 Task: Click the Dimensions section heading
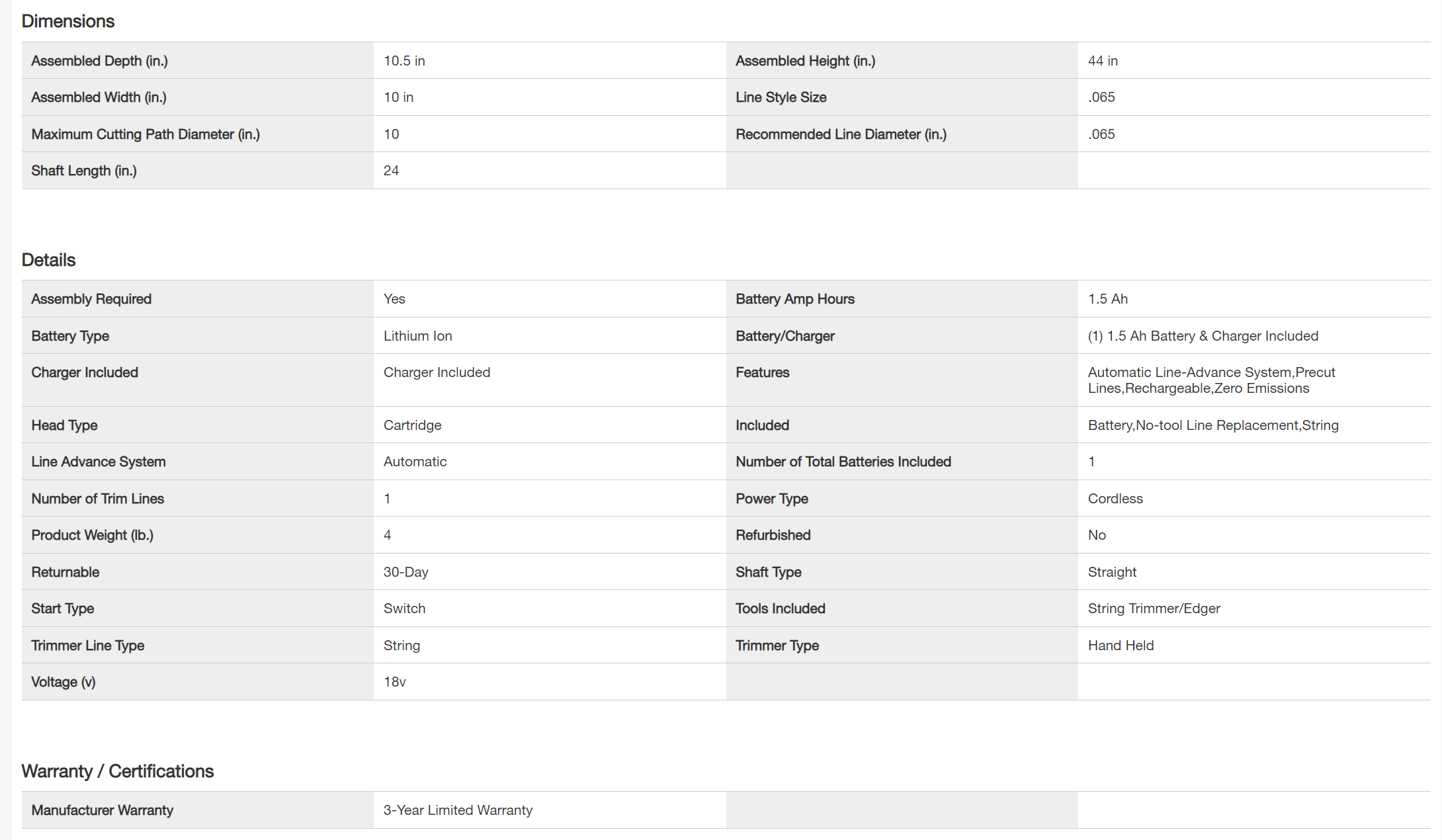[x=68, y=21]
